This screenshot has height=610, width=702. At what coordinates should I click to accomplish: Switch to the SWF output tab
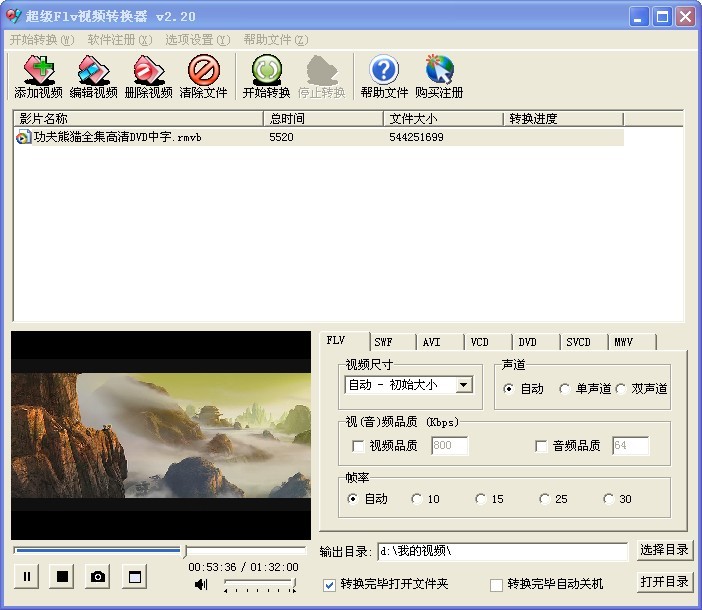[393, 342]
